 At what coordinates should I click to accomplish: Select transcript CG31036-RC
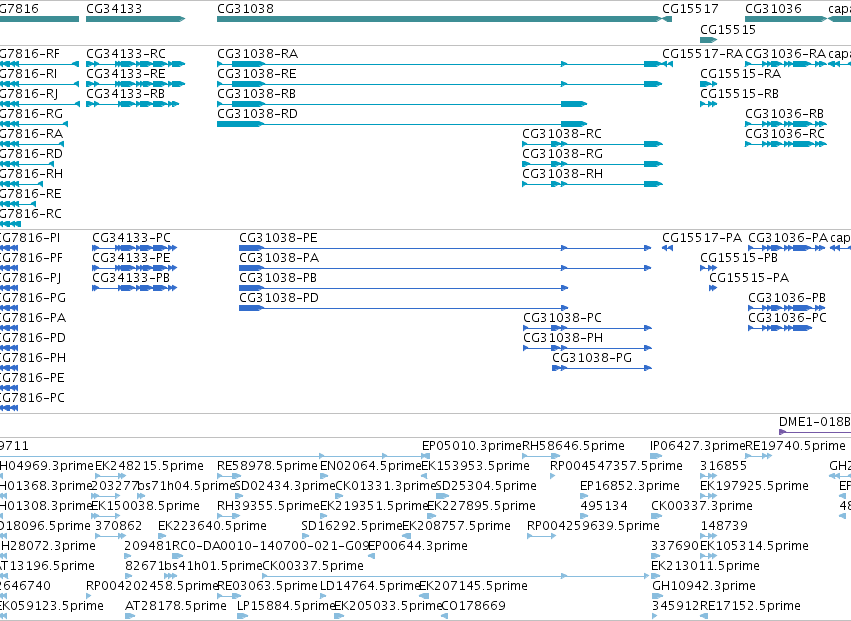[786, 144]
